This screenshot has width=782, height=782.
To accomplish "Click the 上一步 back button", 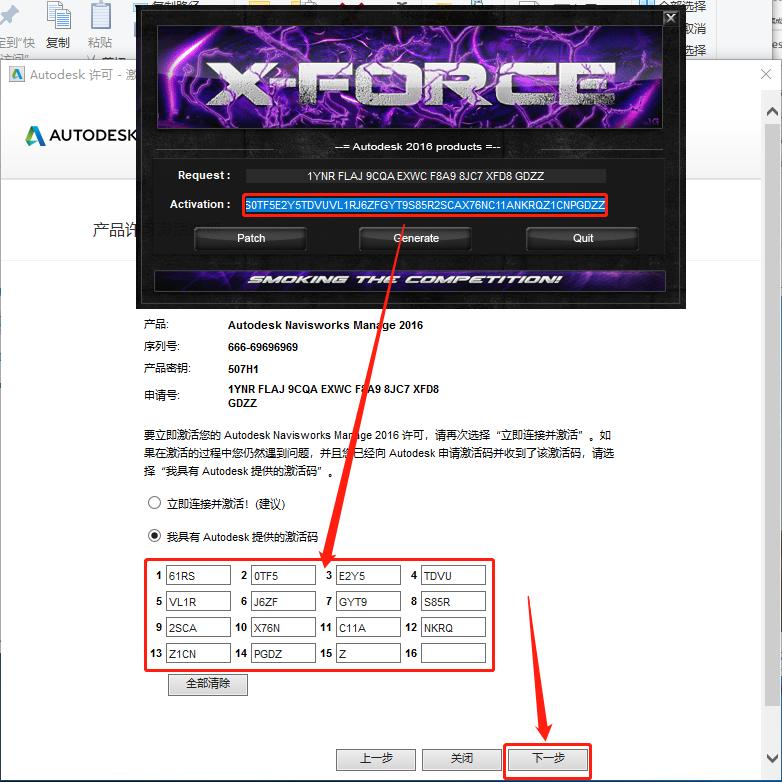I will tap(376, 759).
